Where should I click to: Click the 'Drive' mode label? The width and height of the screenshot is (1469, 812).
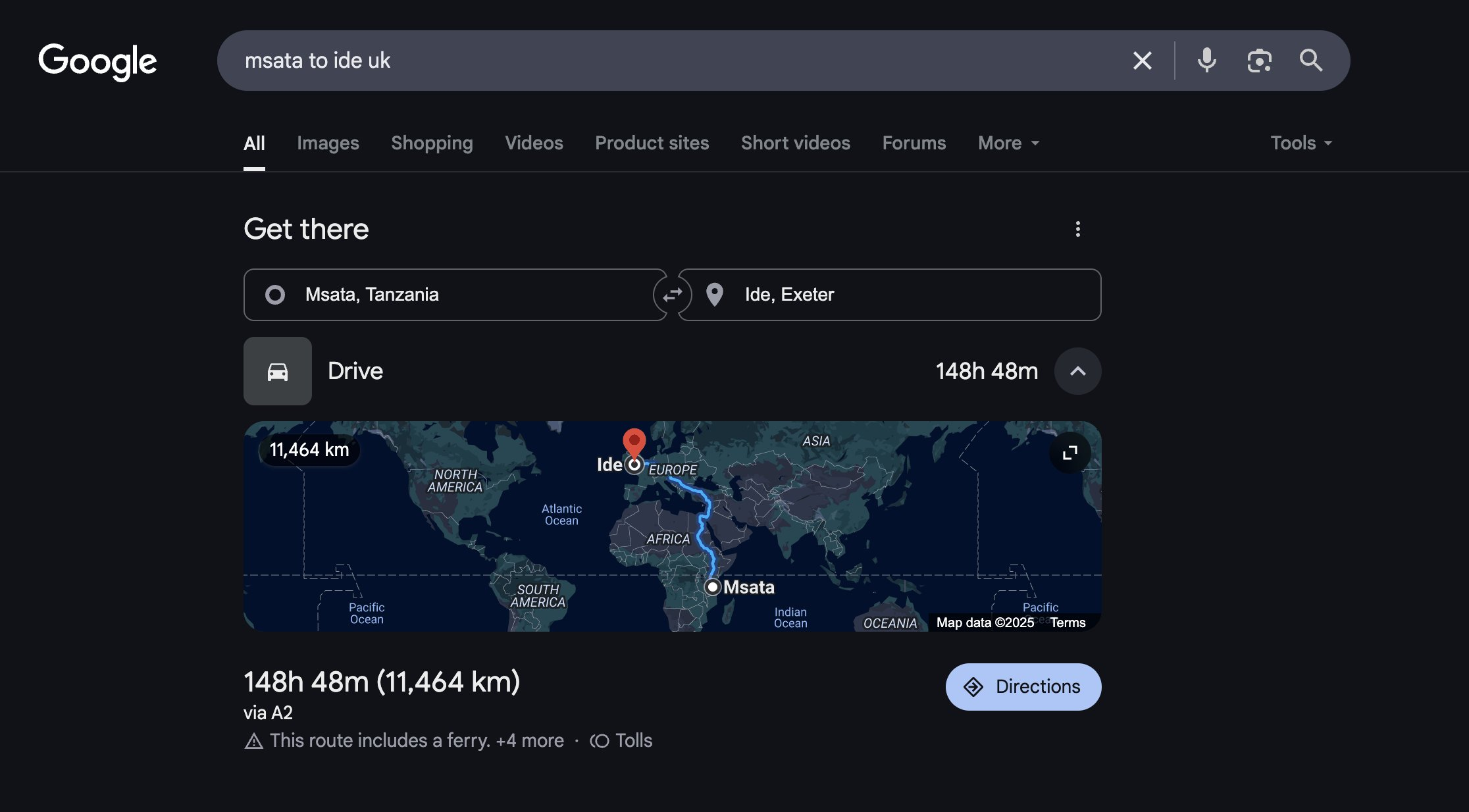355,371
